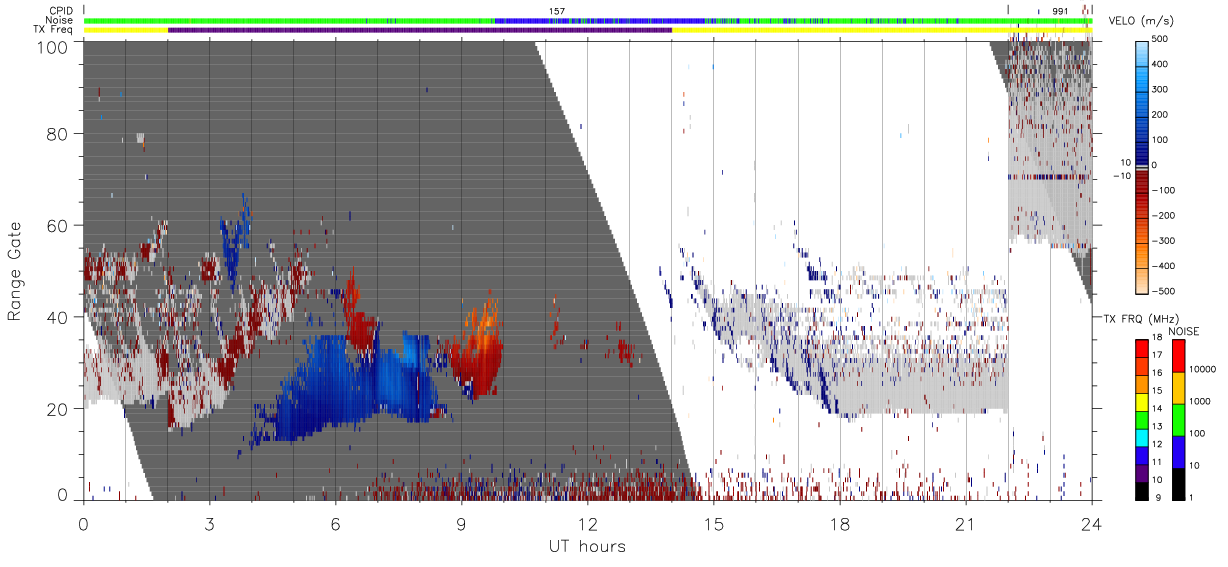Click the long blue segment of Noise bar
Screen dimensions: 1228x567
[x=598, y=20]
